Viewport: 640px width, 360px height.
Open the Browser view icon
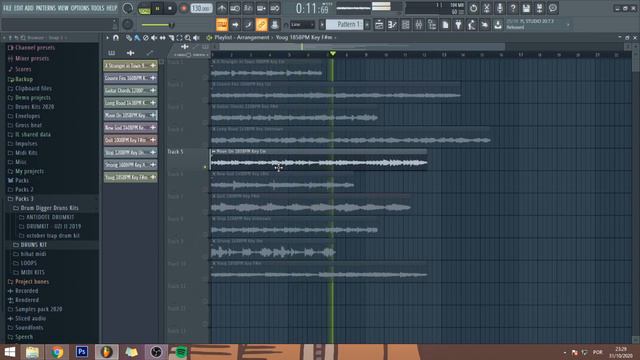432,24
